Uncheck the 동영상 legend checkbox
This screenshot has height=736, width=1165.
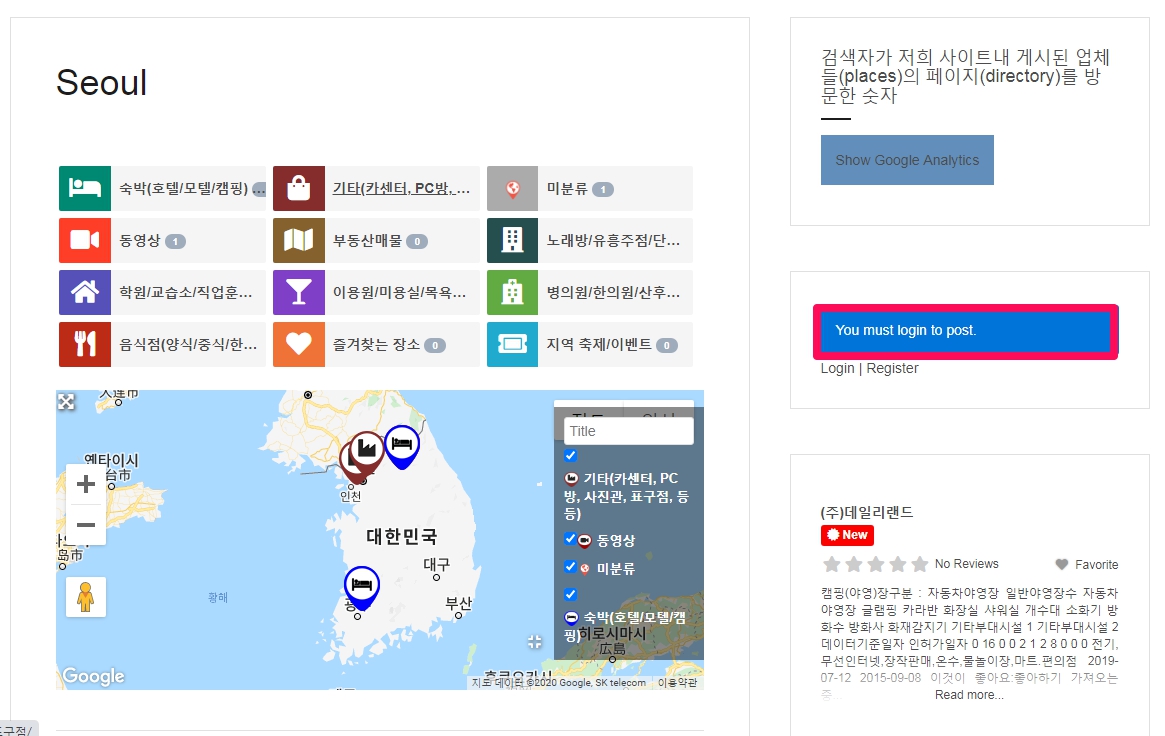(x=570, y=538)
